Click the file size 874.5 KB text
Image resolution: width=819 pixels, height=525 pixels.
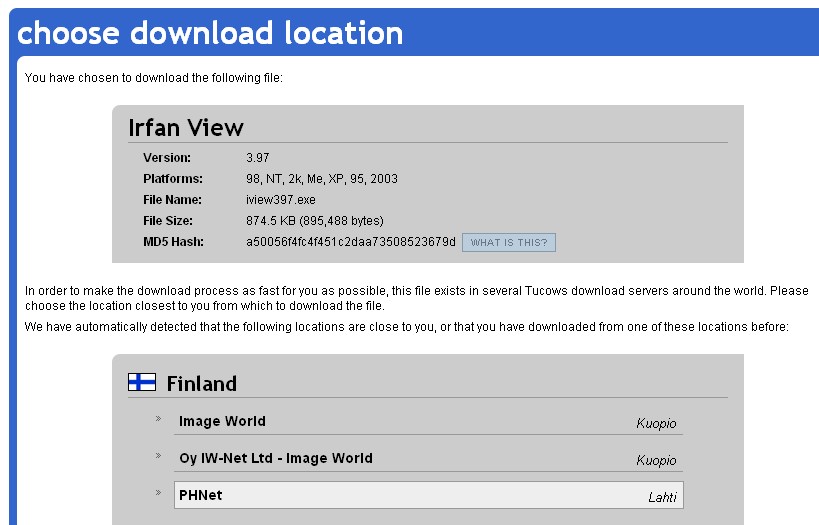pyautogui.click(x=314, y=221)
